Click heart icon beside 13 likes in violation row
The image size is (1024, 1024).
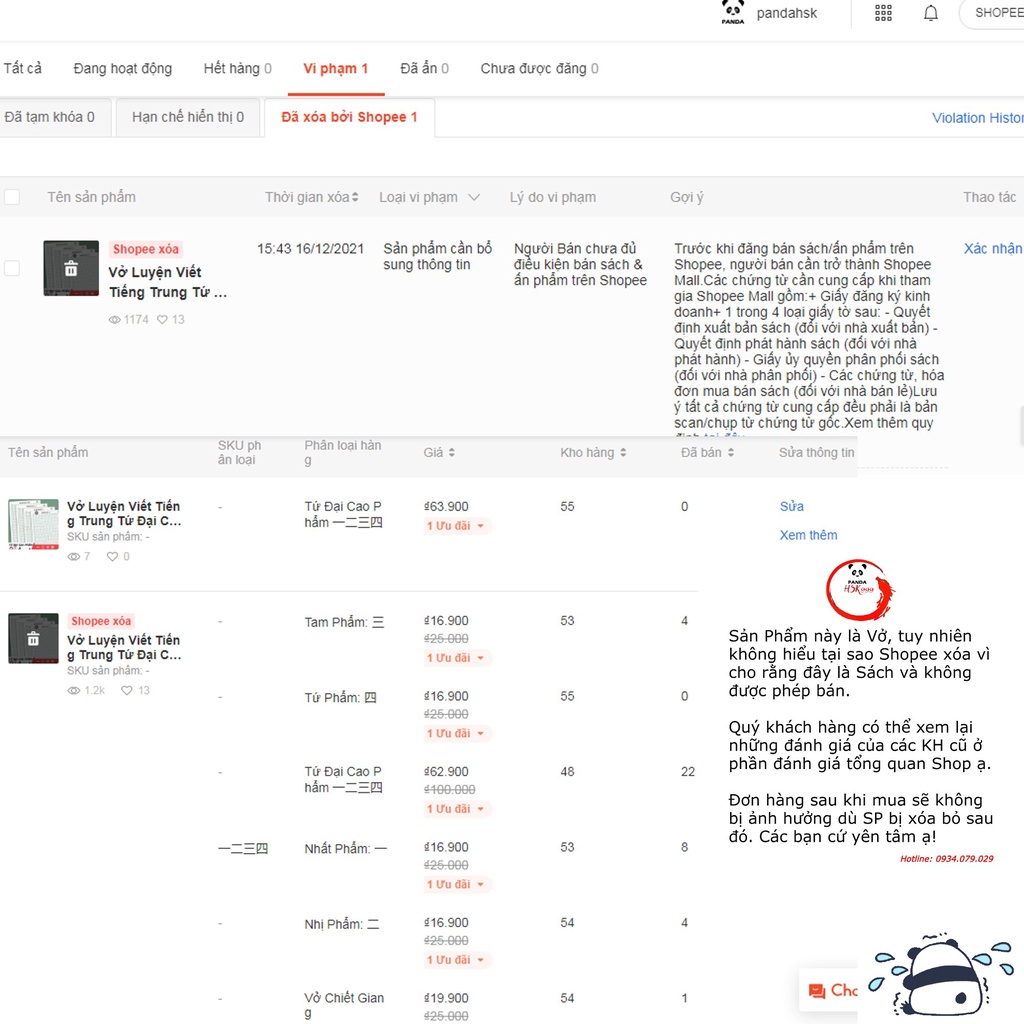[x=162, y=319]
